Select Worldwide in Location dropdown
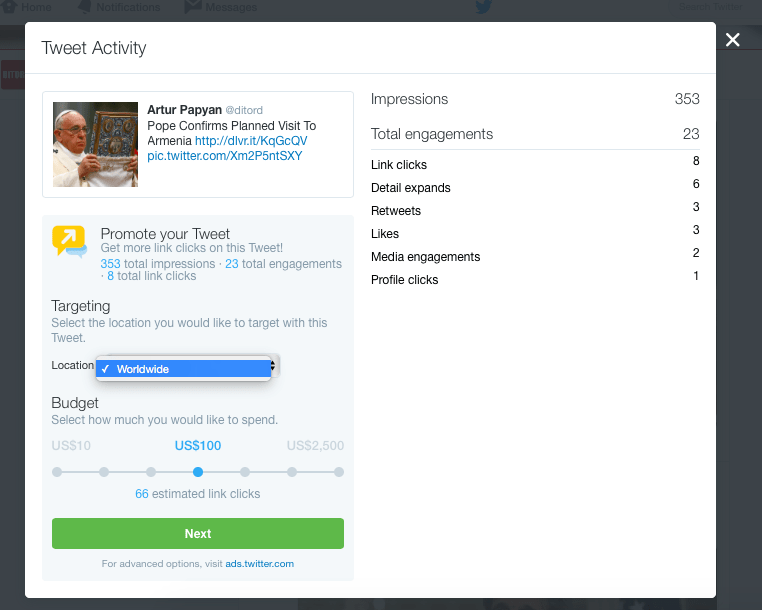 pos(183,369)
